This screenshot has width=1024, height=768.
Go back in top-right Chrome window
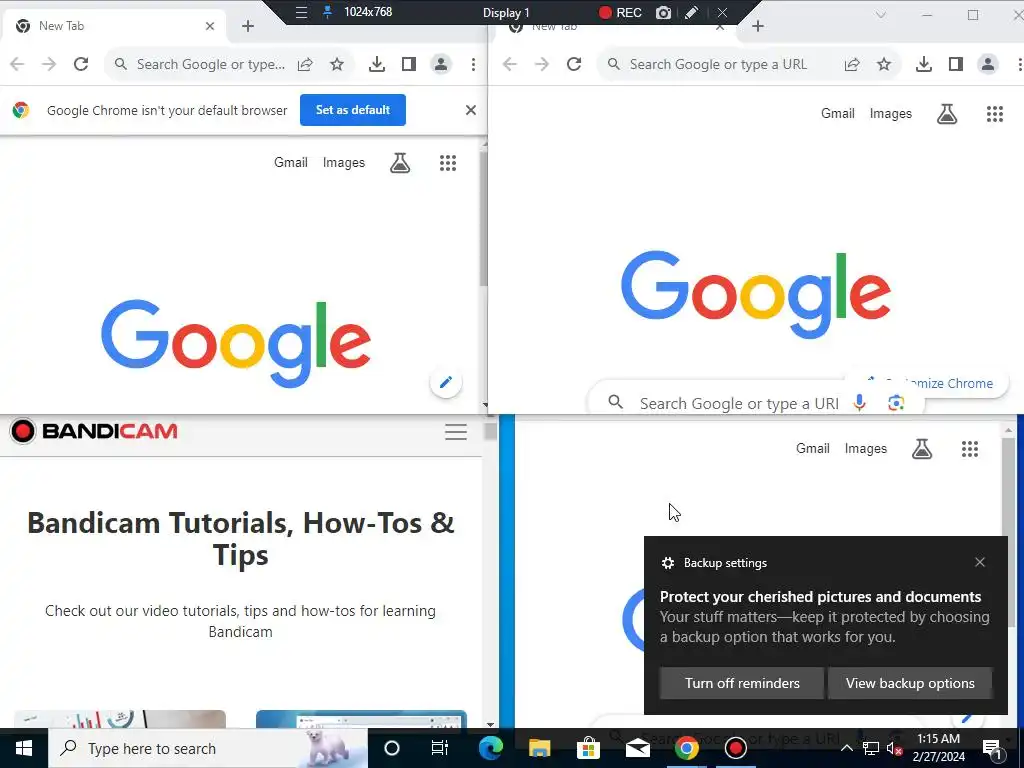(x=510, y=64)
